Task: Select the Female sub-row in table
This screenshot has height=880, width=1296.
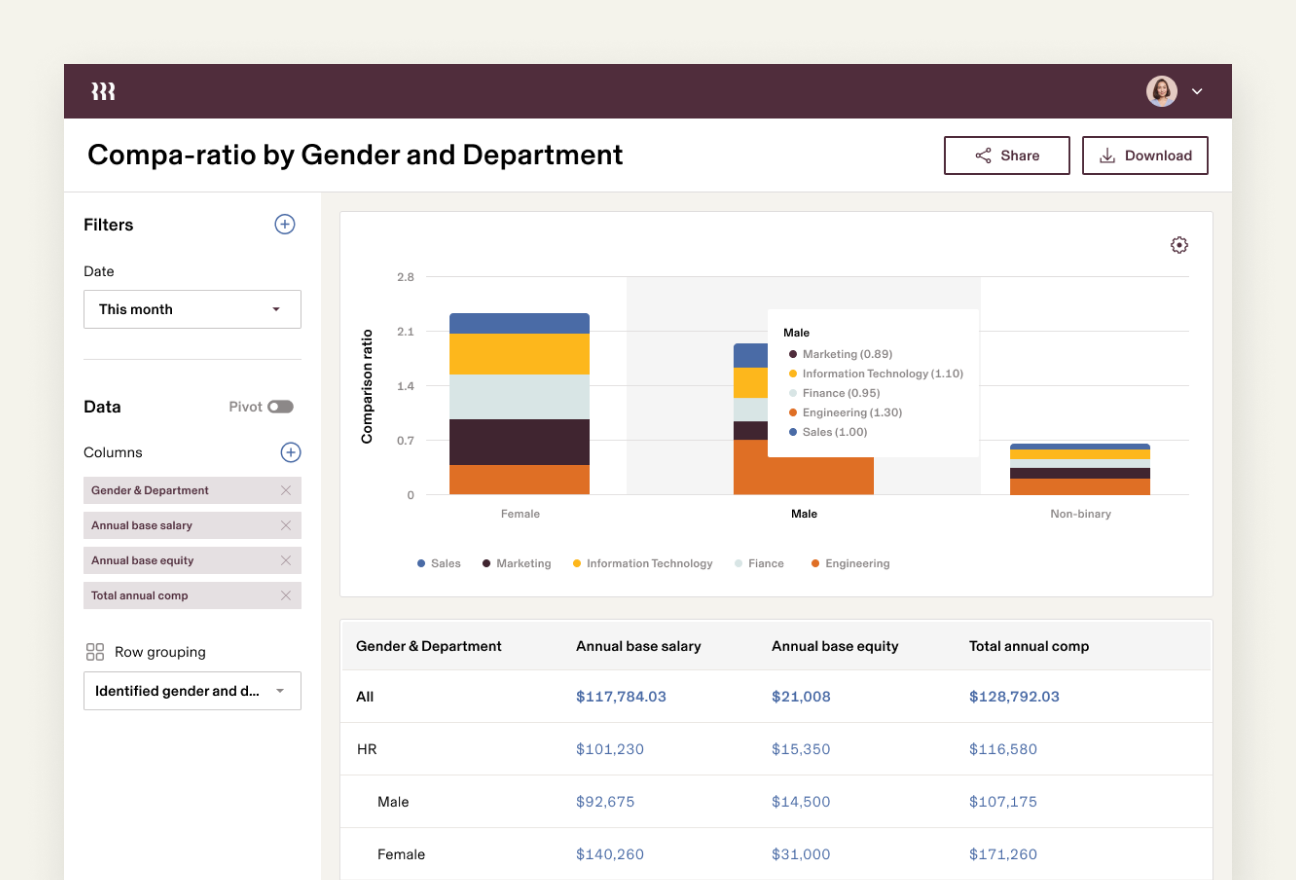Action: point(401,854)
